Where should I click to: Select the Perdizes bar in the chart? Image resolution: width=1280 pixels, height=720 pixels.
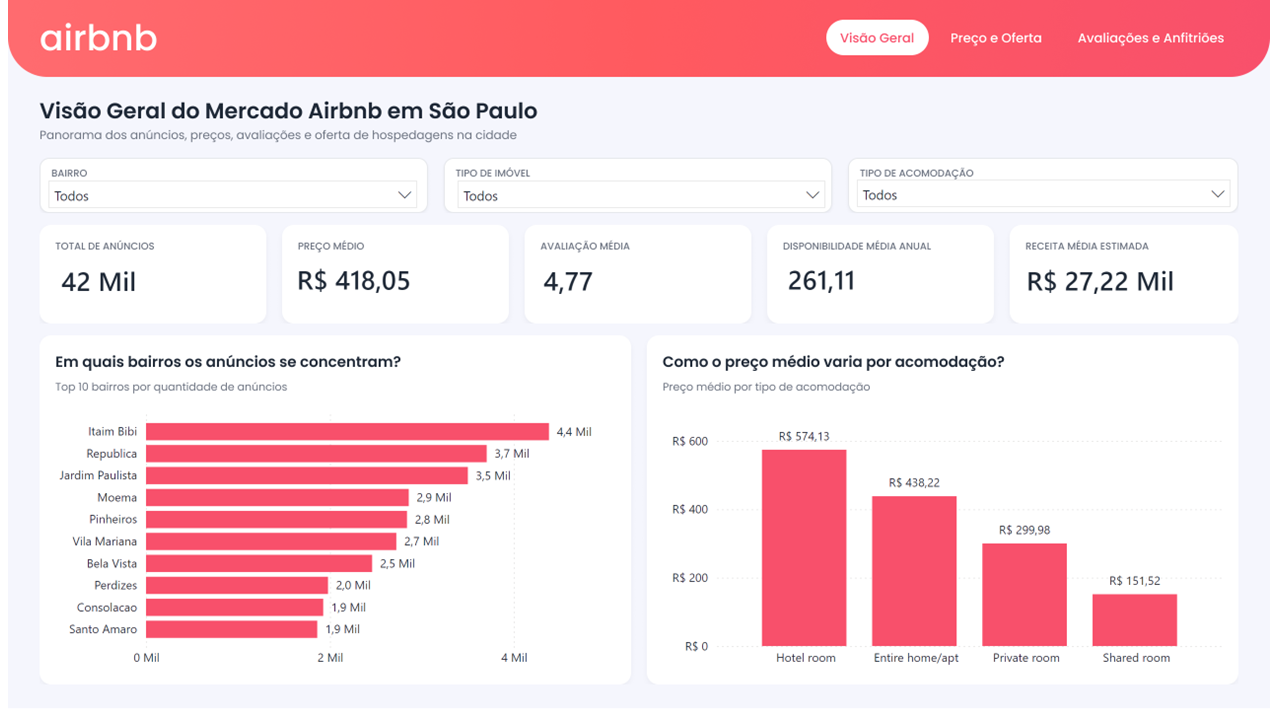click(237, 585)
